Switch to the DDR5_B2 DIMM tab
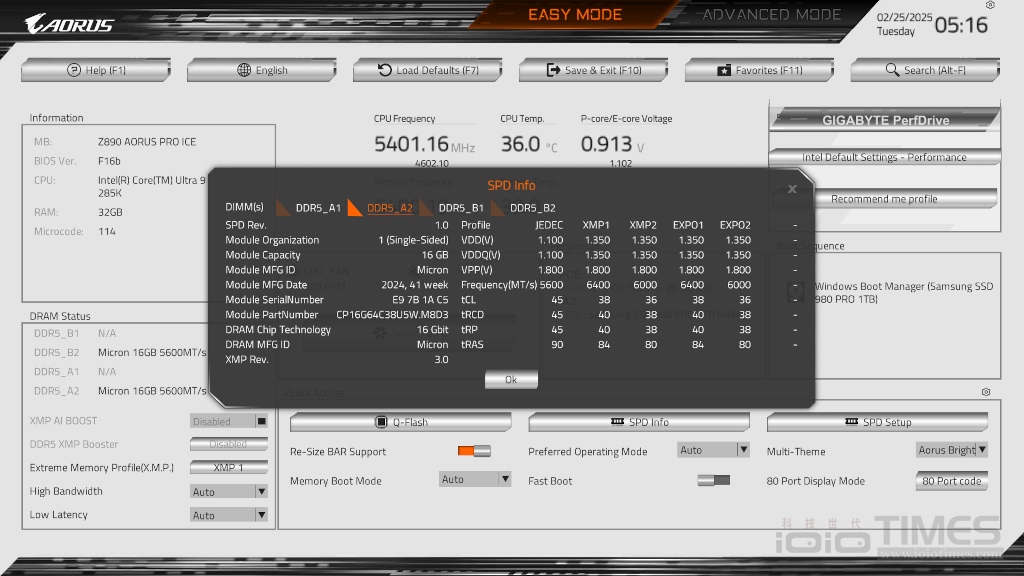 click(532, 208)
